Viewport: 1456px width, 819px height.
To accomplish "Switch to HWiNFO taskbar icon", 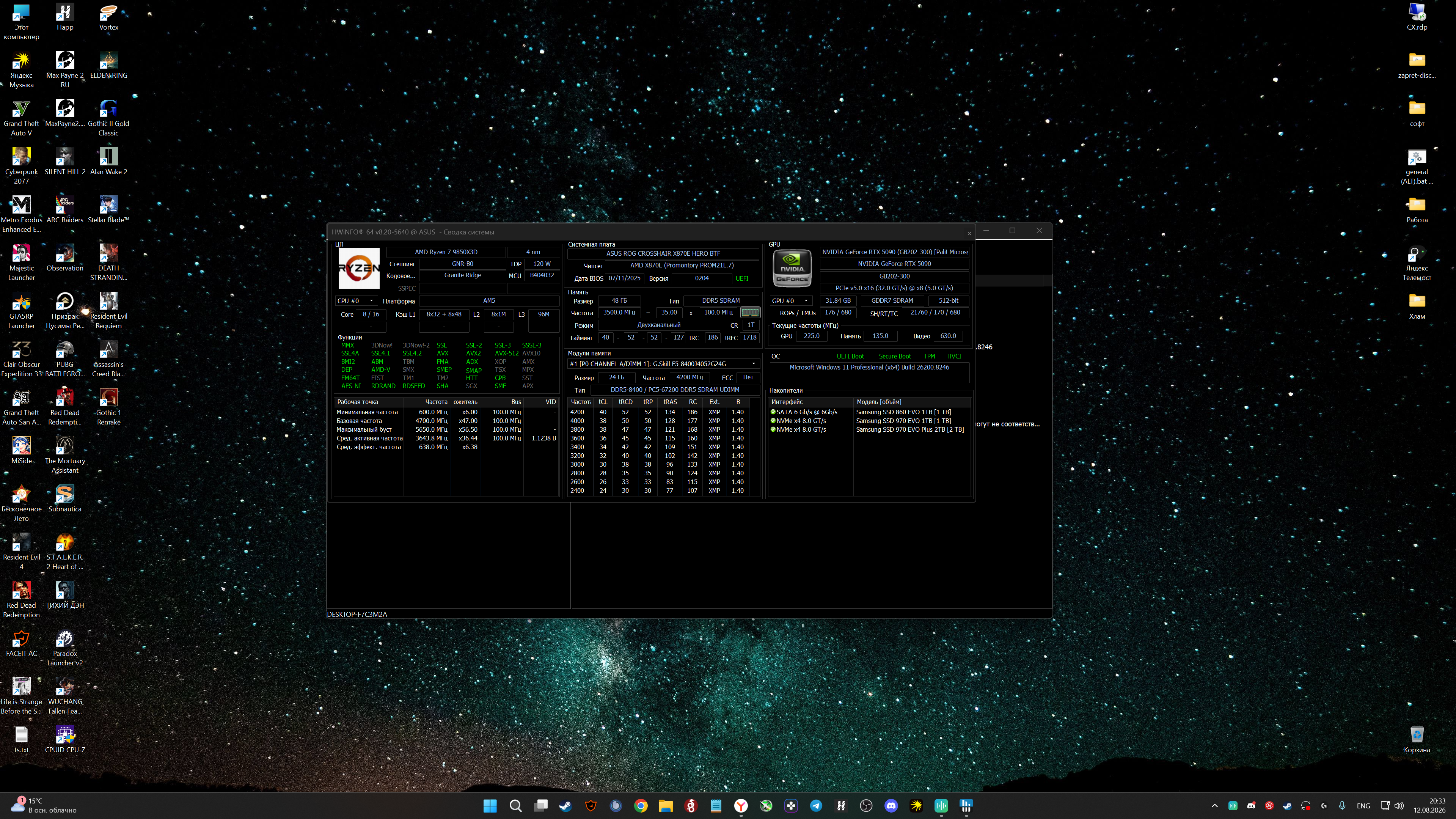I will click(x=966, y=806).
